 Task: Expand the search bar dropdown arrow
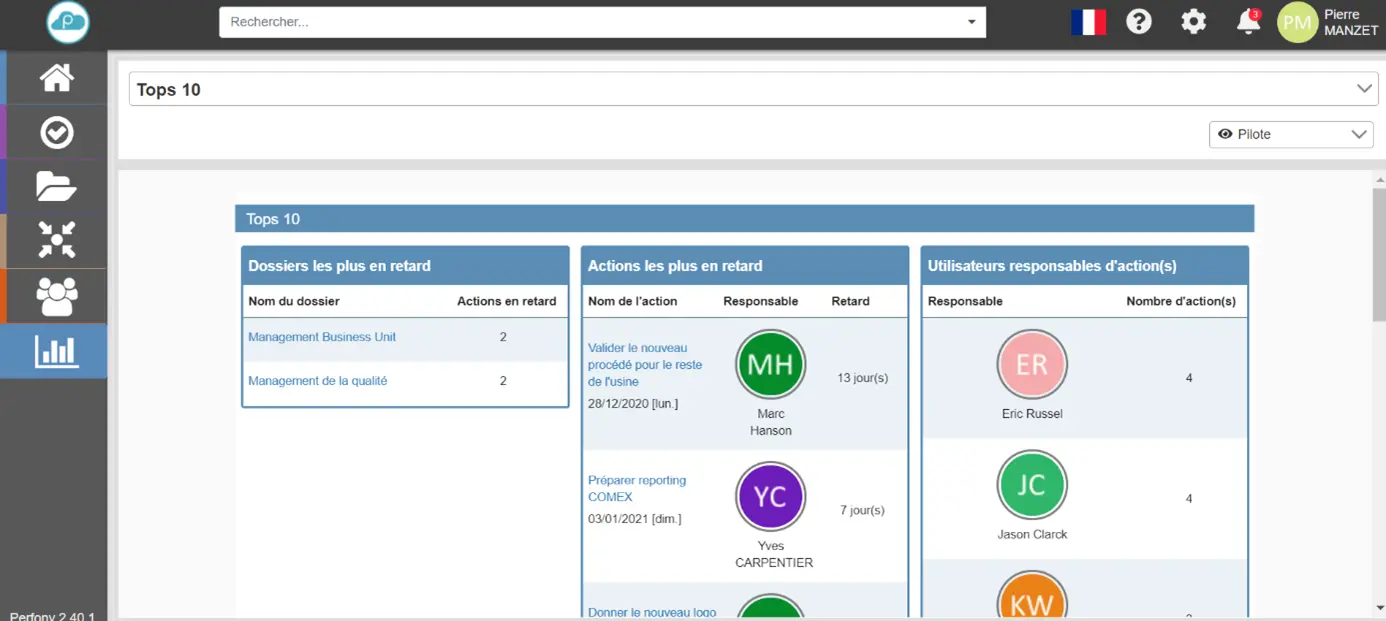[x=971, y=22]
